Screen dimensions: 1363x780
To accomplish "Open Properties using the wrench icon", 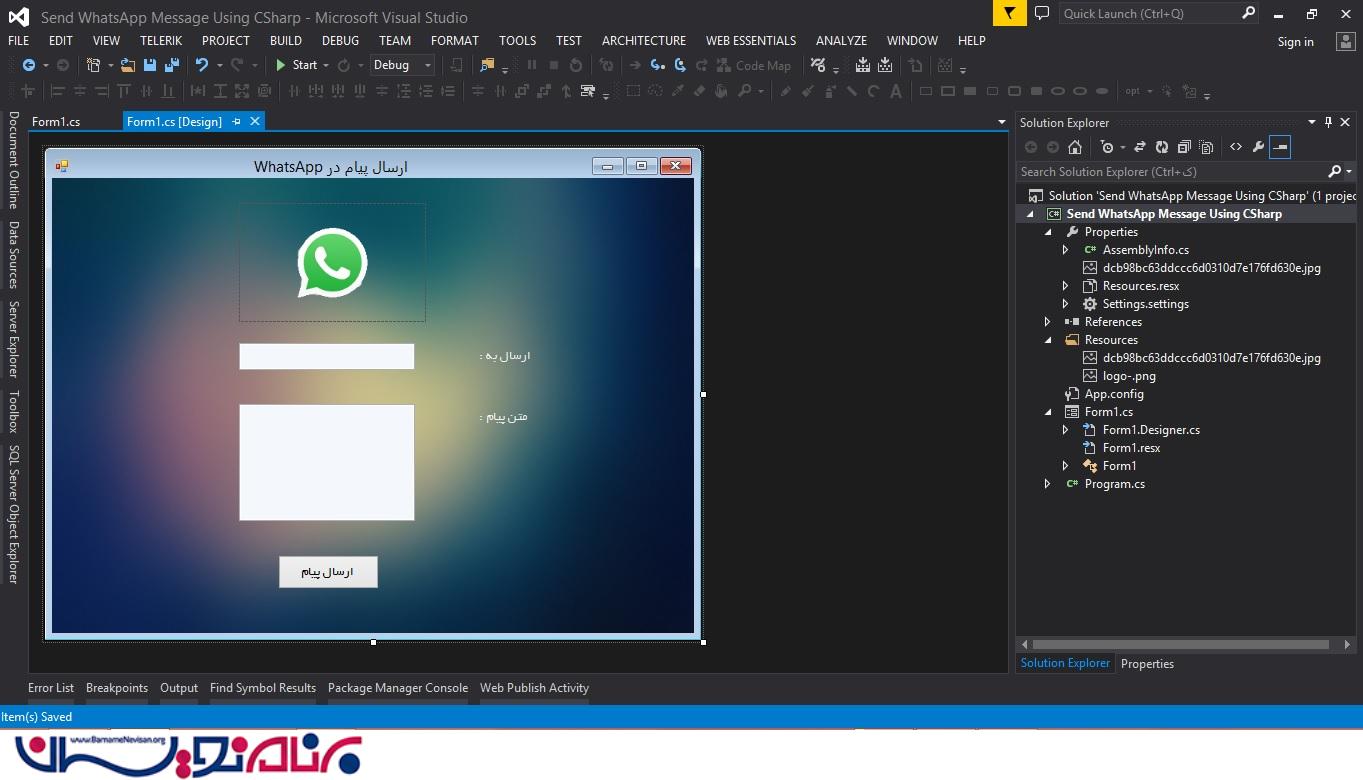I will coord(1258,147).
